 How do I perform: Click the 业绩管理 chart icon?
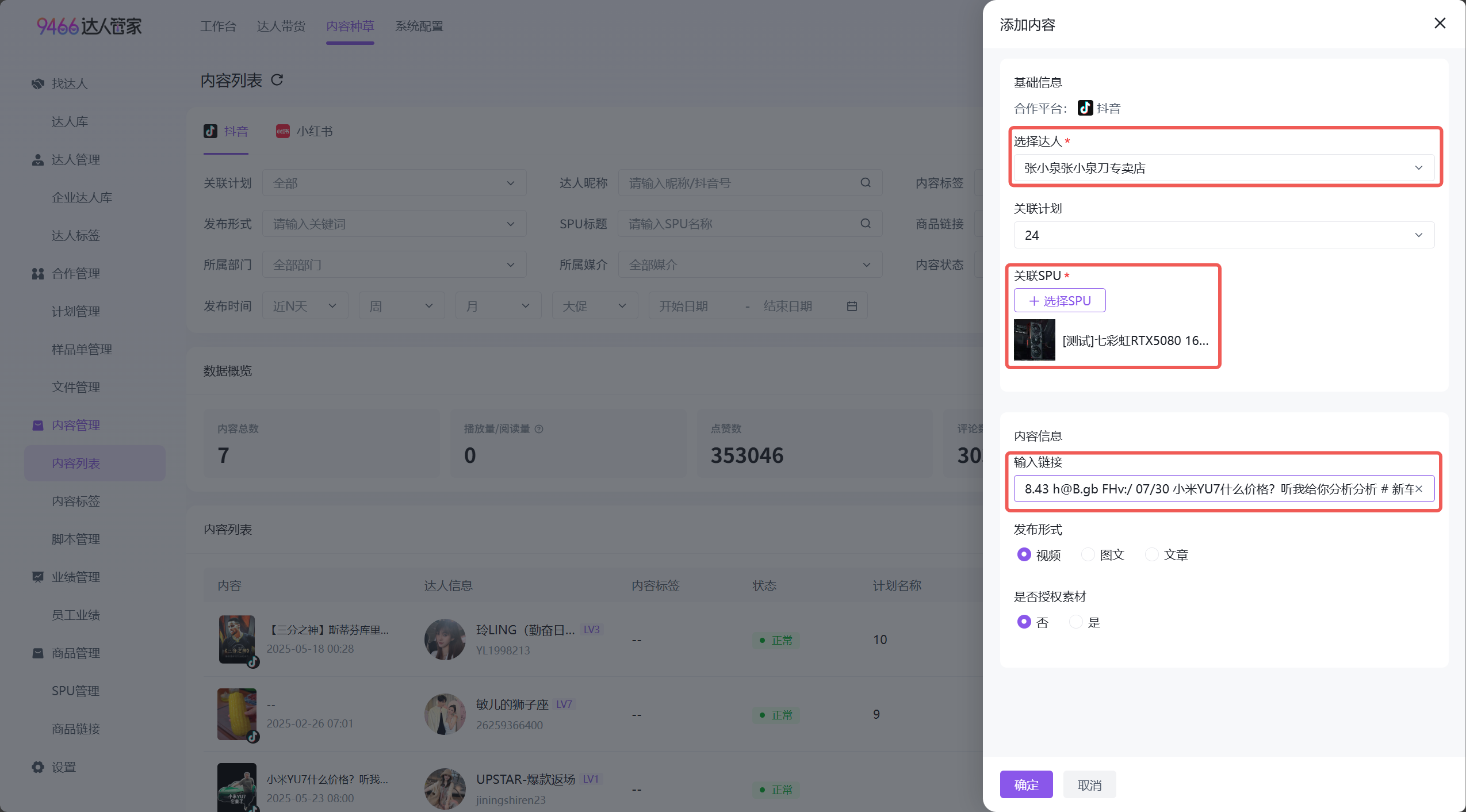point(38,577)
